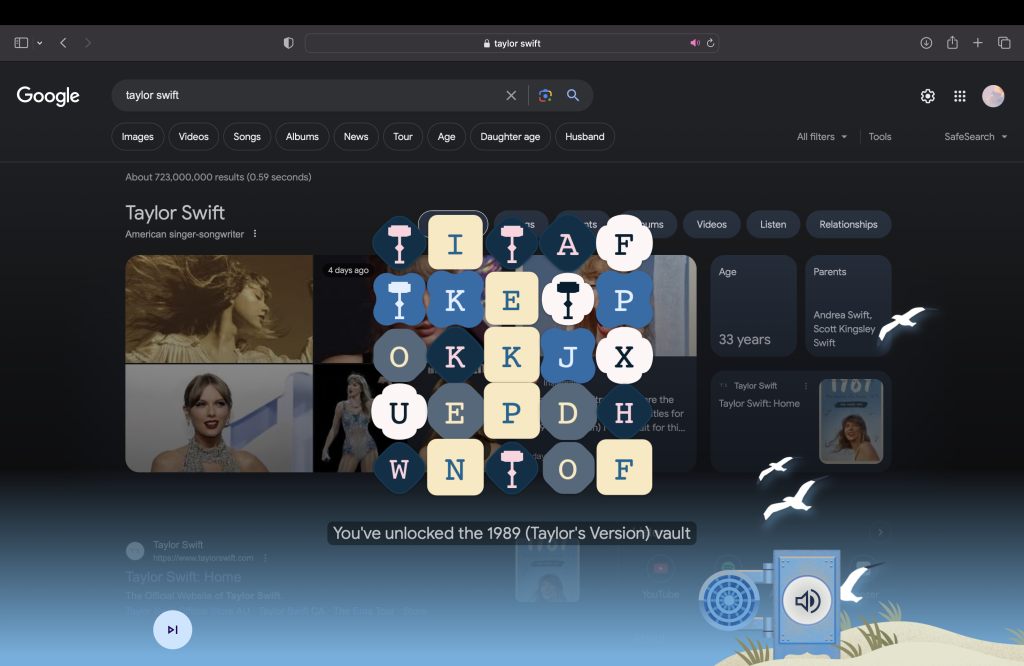Viewport: 1024px width, 666px height.
Task: Select the navy H puzzle tile
Action: pos(624,413)
